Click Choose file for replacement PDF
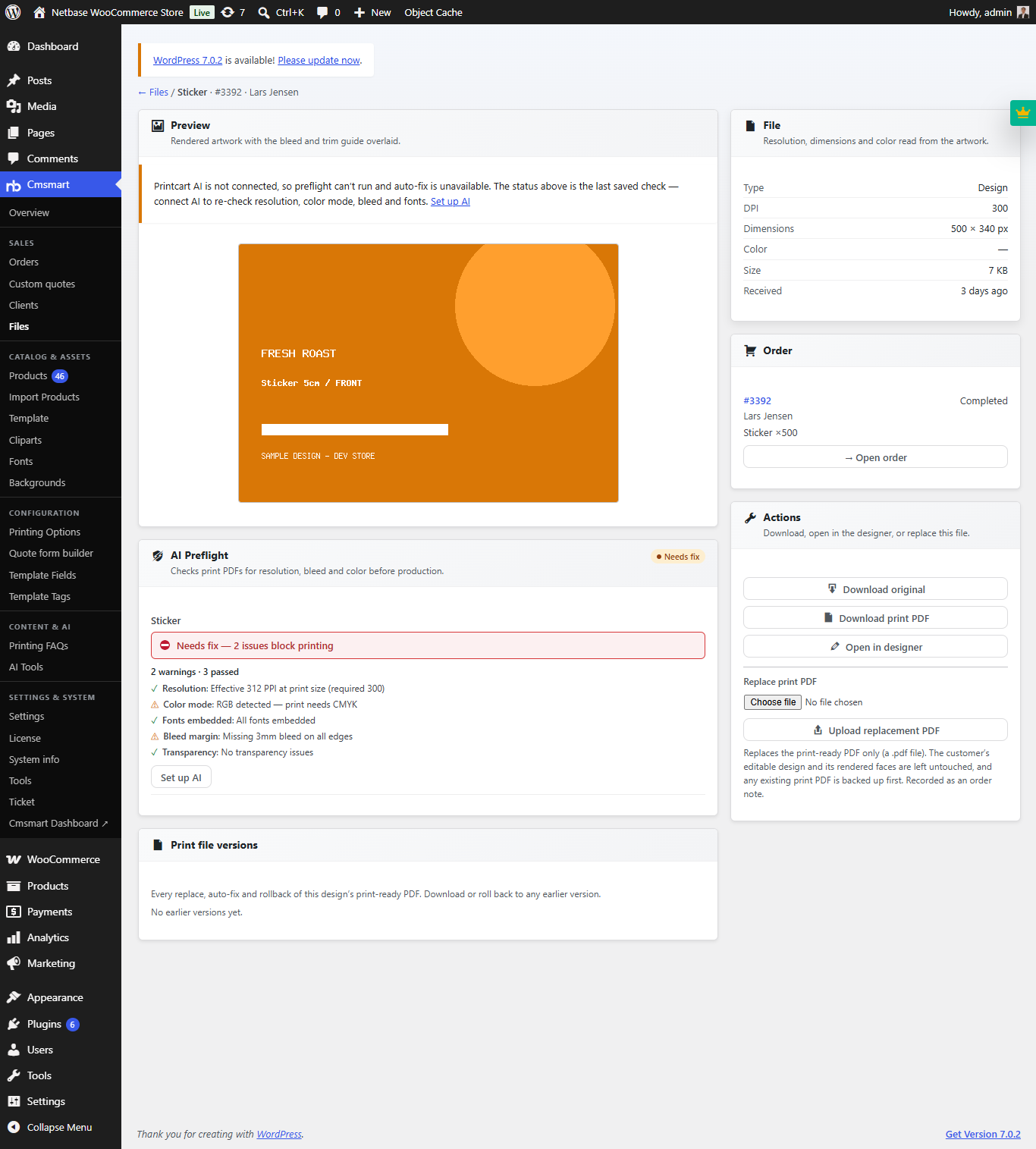 click(773, 702)
